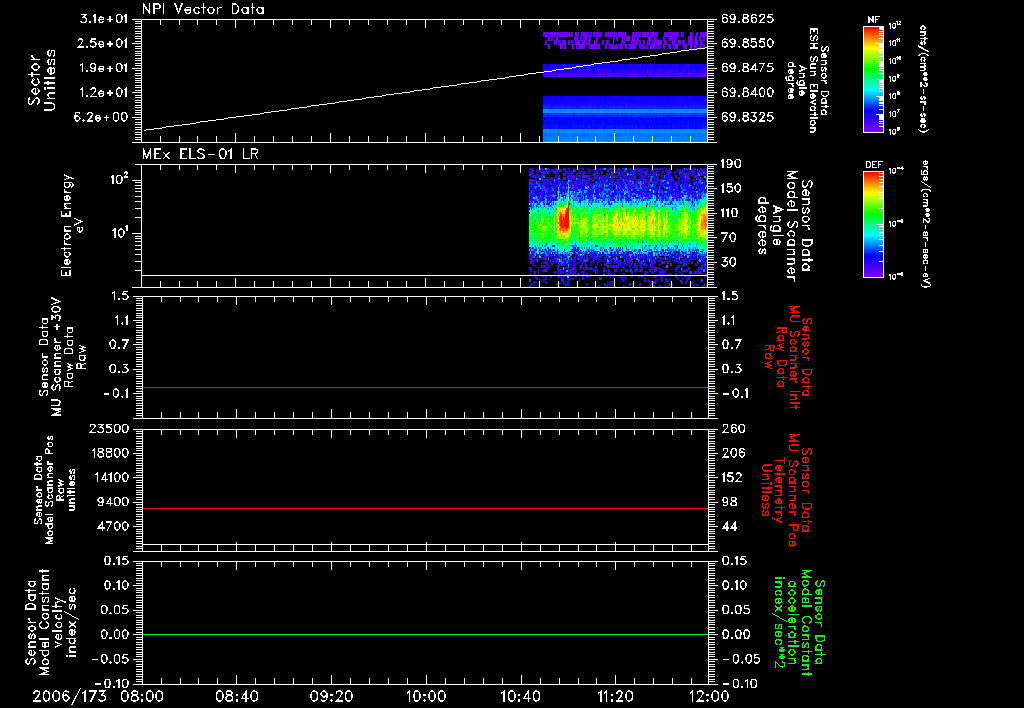
Task: Click the 11:20 time axis label
Action: [x=615, y=696]
